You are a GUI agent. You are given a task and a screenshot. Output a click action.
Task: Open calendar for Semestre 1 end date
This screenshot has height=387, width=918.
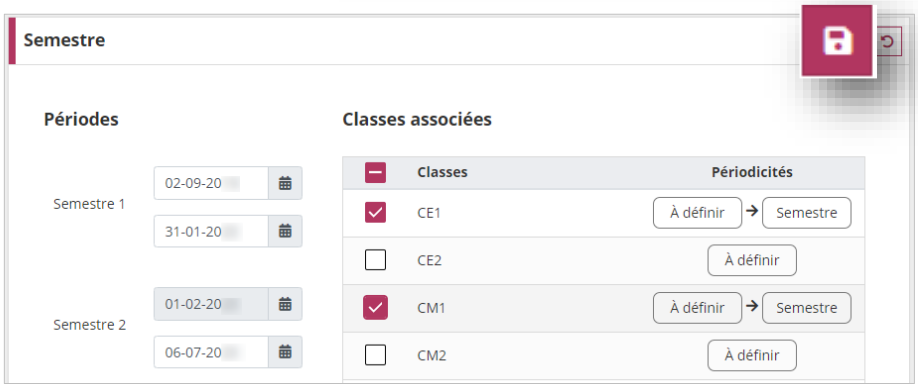coord(285,231)
